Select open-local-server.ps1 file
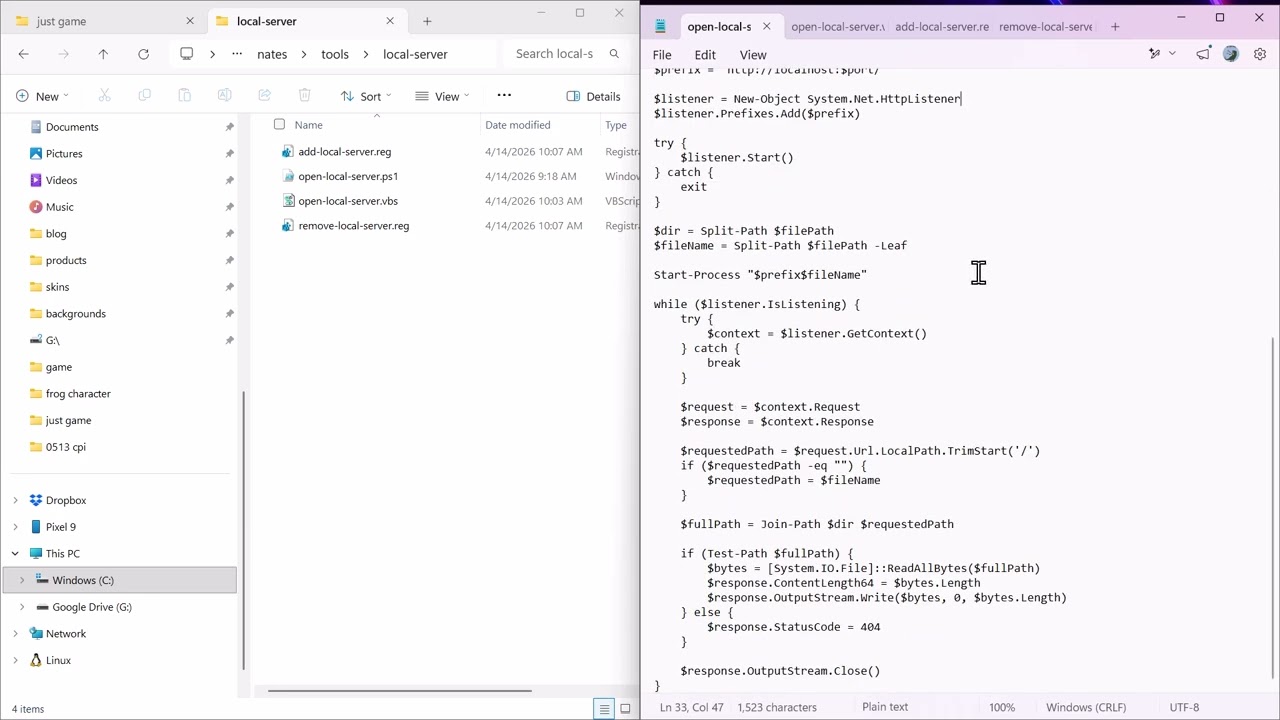The width and height of the screenshot is (1280, 720). (x=348, y=176)
